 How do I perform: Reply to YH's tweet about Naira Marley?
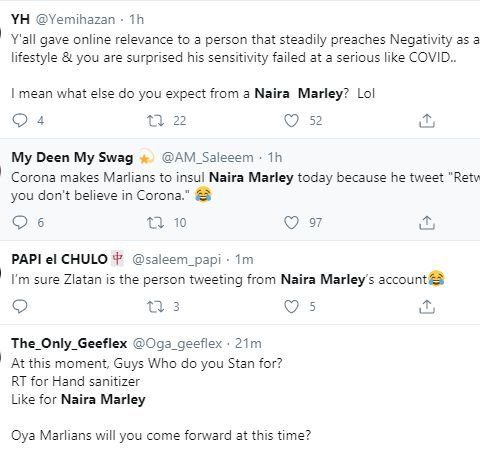coord(20,120)
